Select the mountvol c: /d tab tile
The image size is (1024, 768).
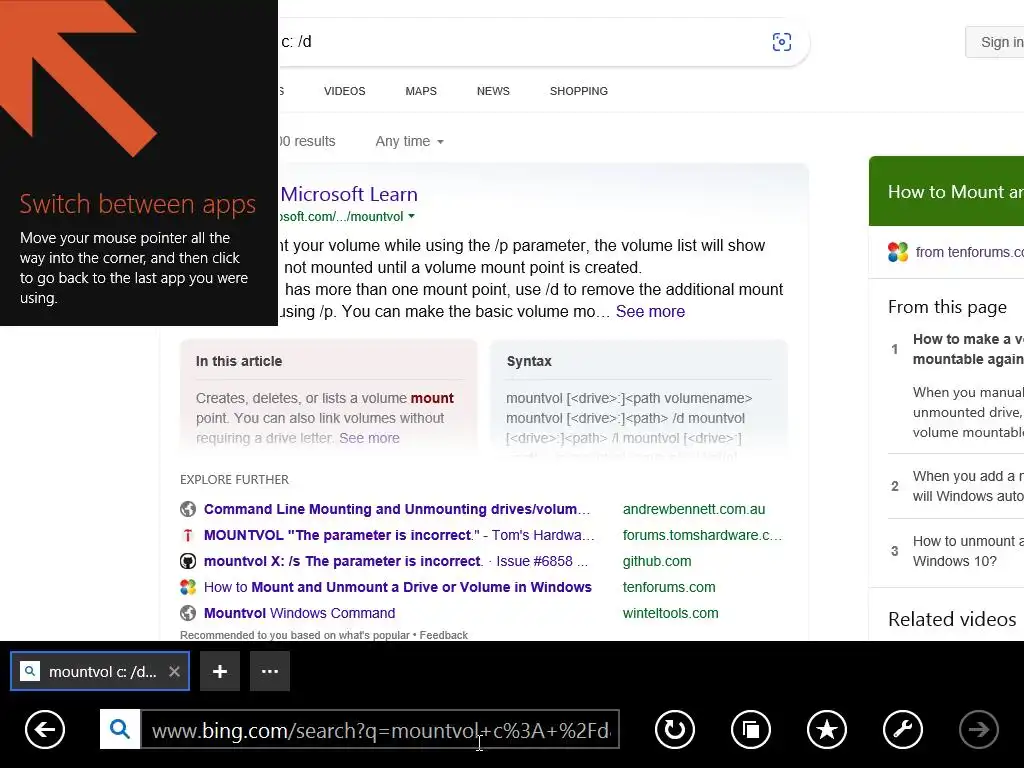[100, 671]
